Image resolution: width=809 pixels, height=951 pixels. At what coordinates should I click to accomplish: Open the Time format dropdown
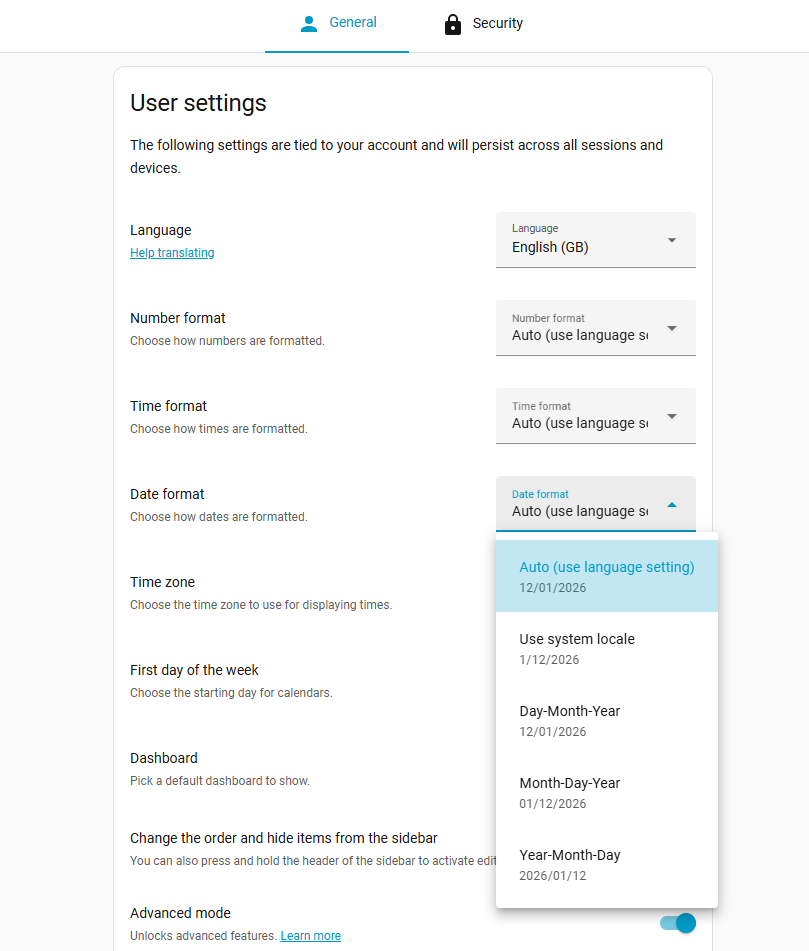(595, 416)
